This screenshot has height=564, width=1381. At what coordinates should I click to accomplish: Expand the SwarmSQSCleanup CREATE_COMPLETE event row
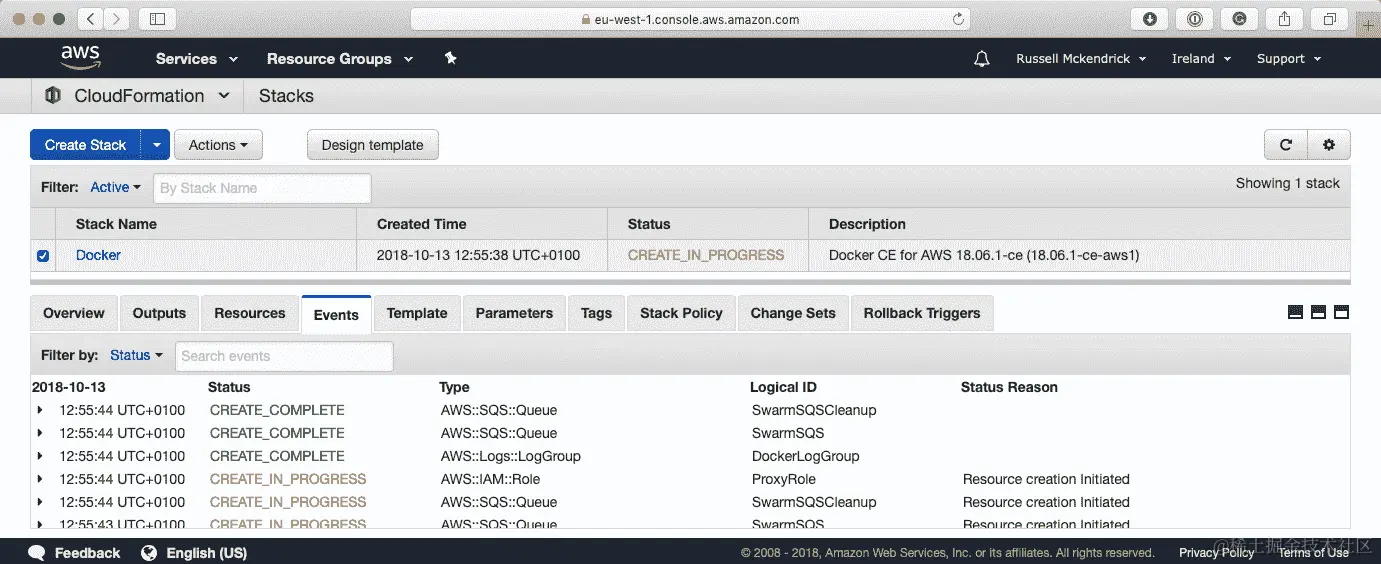click(x=40, y=410)
